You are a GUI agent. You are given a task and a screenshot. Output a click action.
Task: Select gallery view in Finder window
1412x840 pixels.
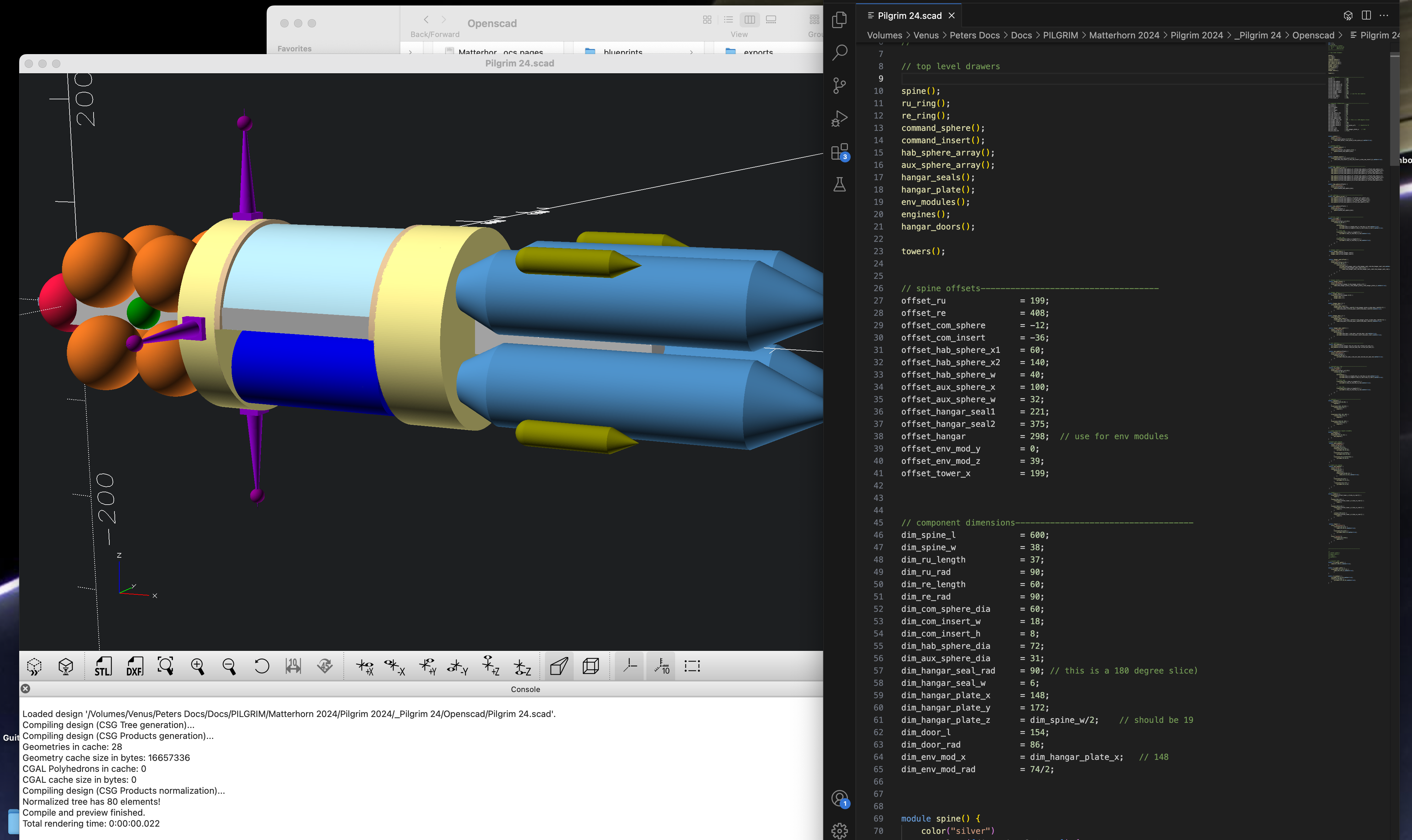click(771, 20)
